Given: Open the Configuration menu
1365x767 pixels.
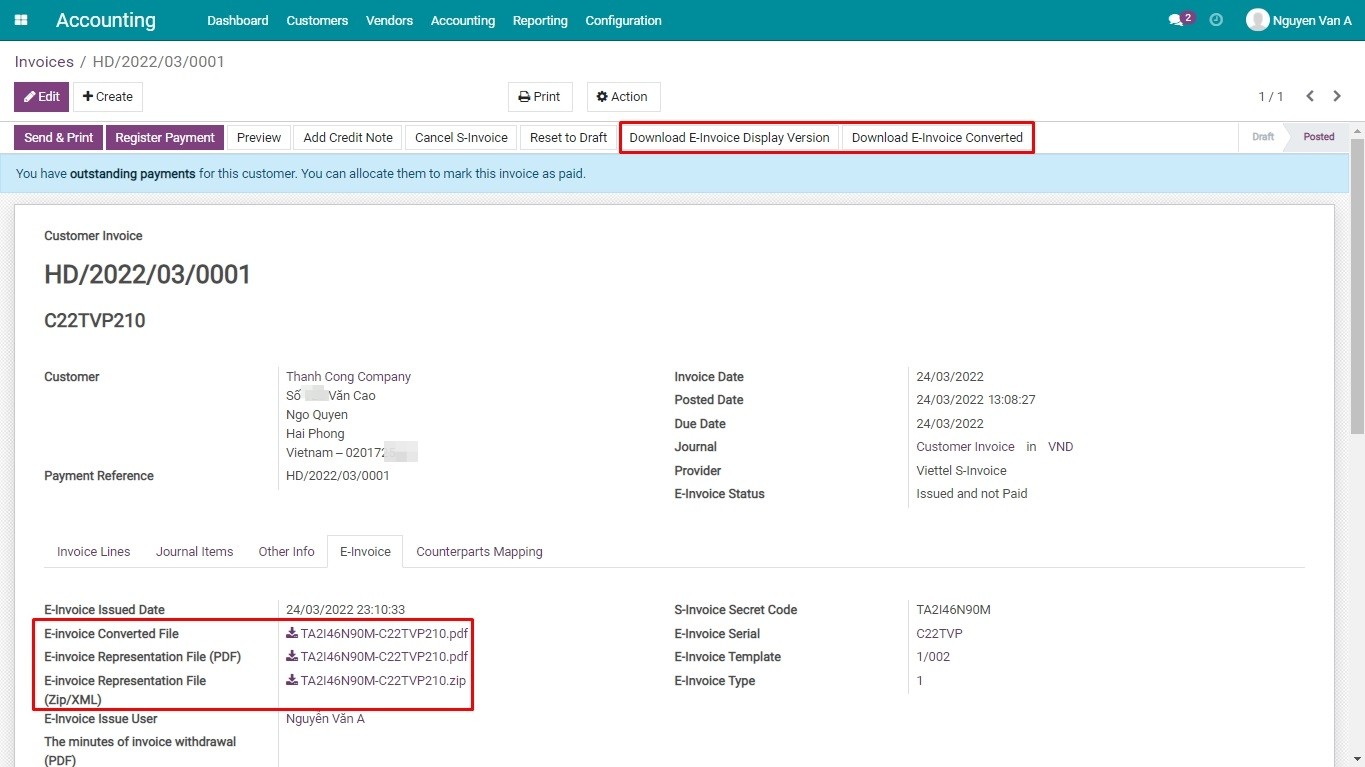Looking at the screenshot, I should (623, 20).
